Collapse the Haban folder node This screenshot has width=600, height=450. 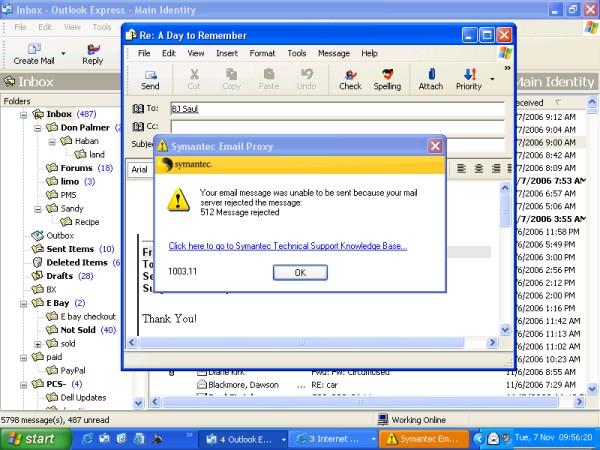(52, 142)
